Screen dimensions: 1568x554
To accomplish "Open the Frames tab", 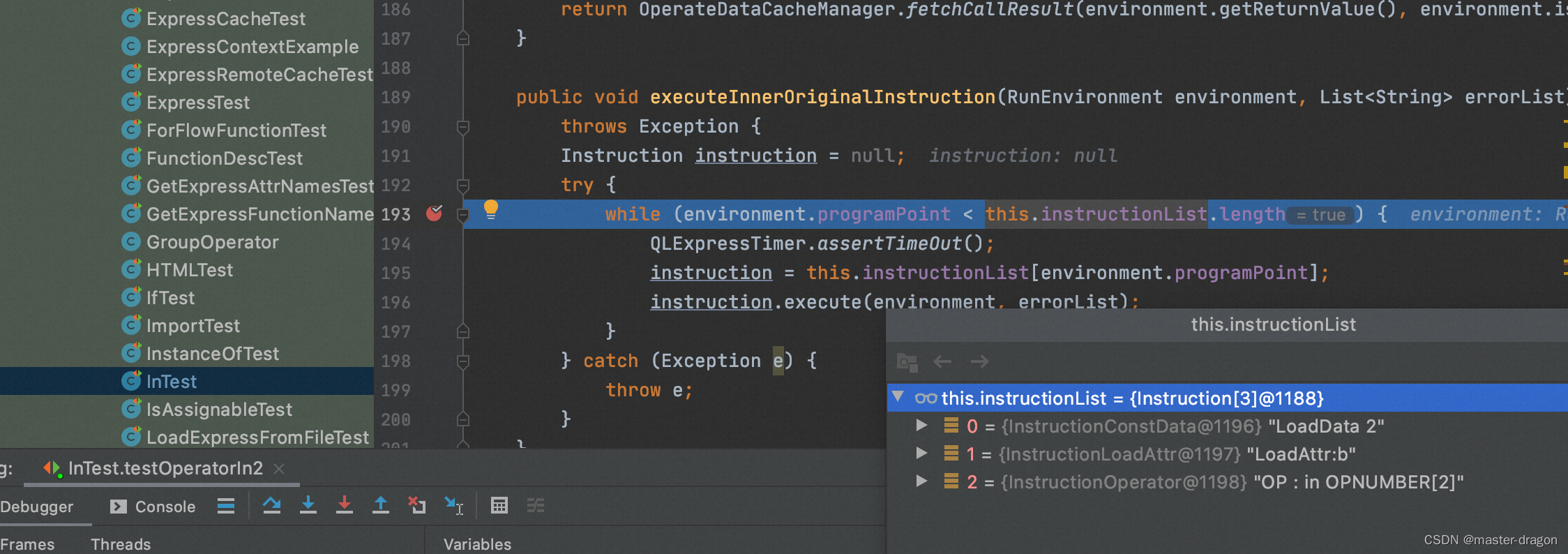I will pos(27,544).
